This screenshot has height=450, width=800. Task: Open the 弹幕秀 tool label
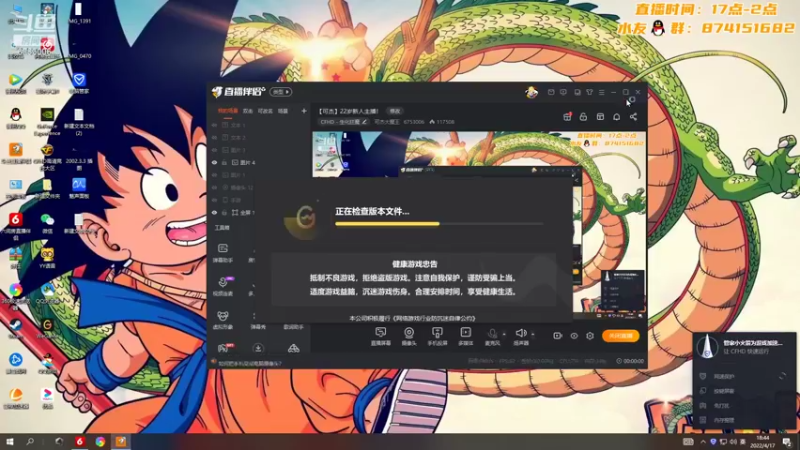(258, 327)
